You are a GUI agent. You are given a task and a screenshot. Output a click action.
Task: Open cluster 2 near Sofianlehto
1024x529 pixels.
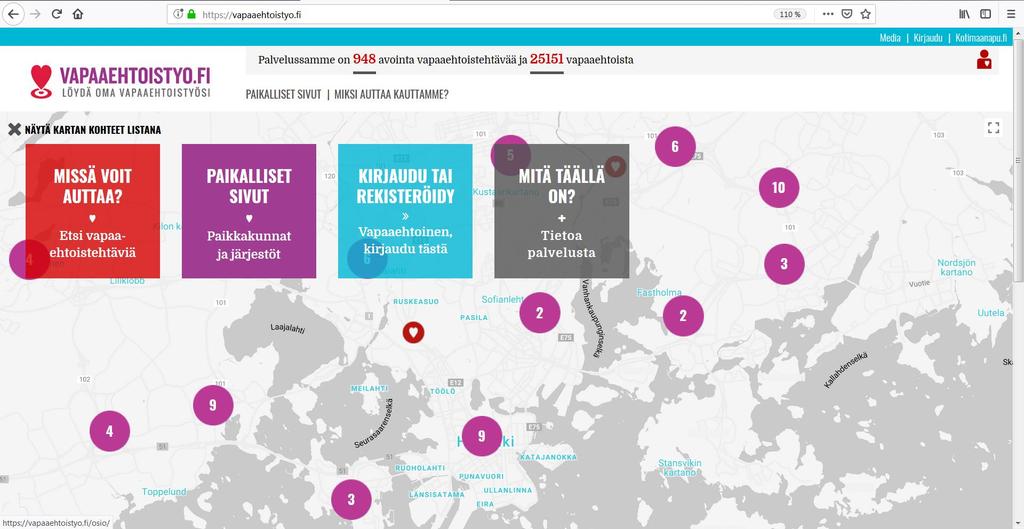tap(539, 313)
